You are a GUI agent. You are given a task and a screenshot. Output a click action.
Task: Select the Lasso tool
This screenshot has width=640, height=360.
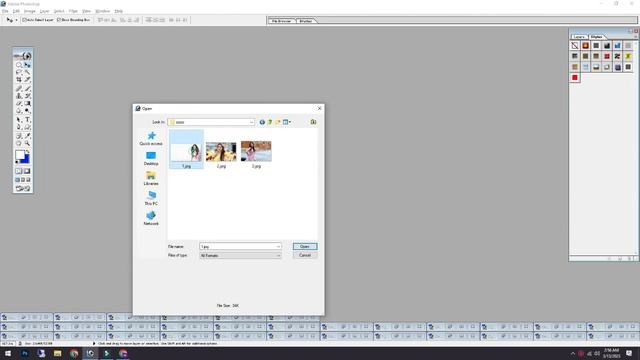(x=19, y=72)
